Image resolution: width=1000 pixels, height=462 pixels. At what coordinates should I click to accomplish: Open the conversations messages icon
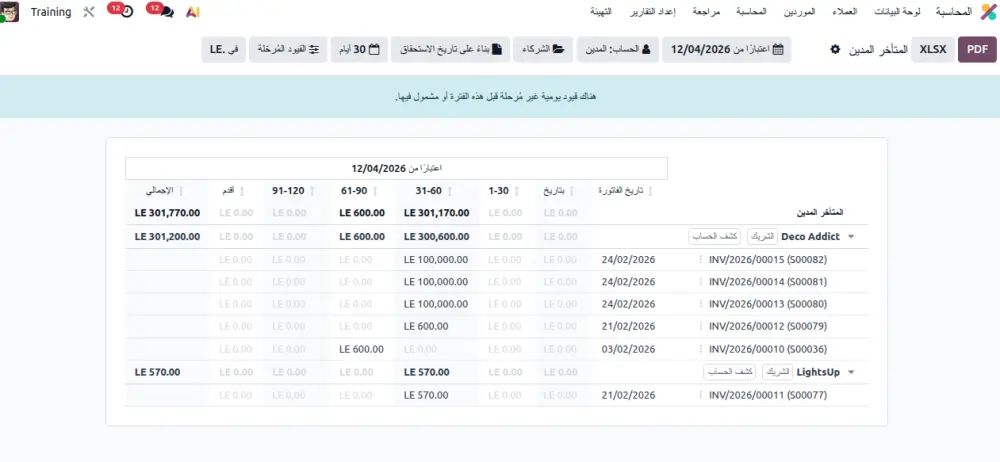pos(168,12)
